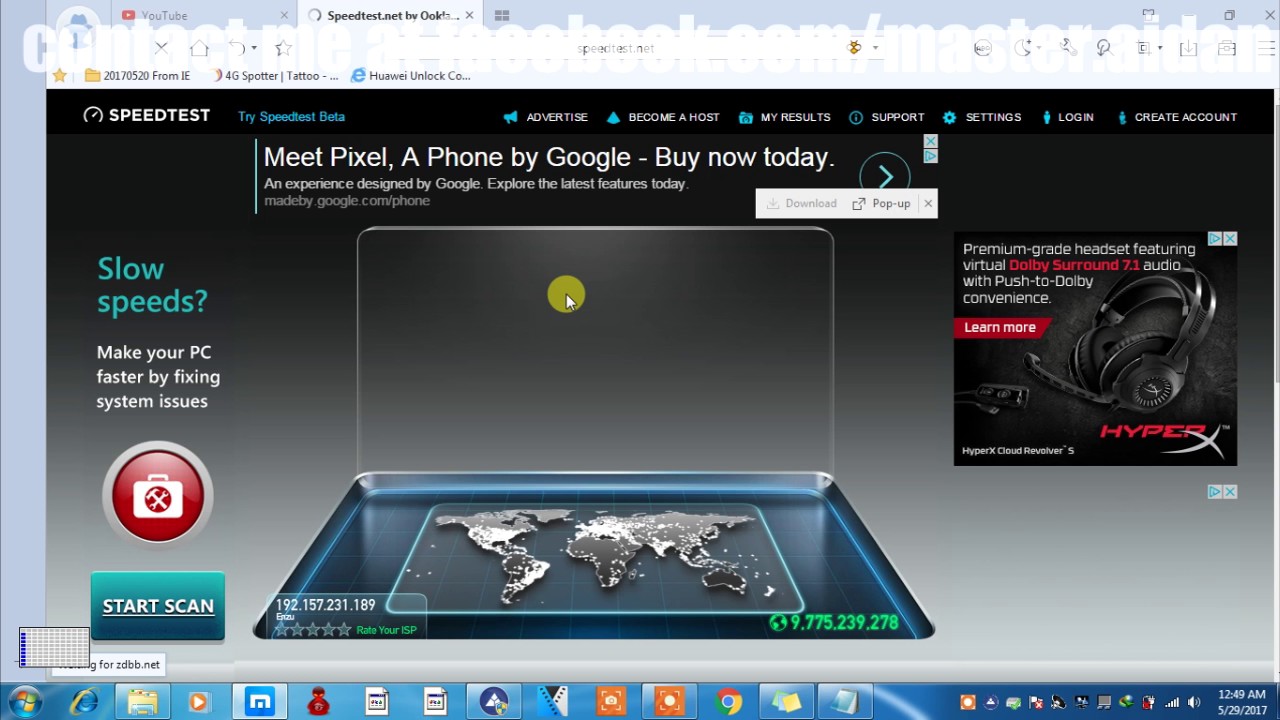
Task: Close the HyperX headset ad
Action: pyautogui.click(x=1230, y=239)
